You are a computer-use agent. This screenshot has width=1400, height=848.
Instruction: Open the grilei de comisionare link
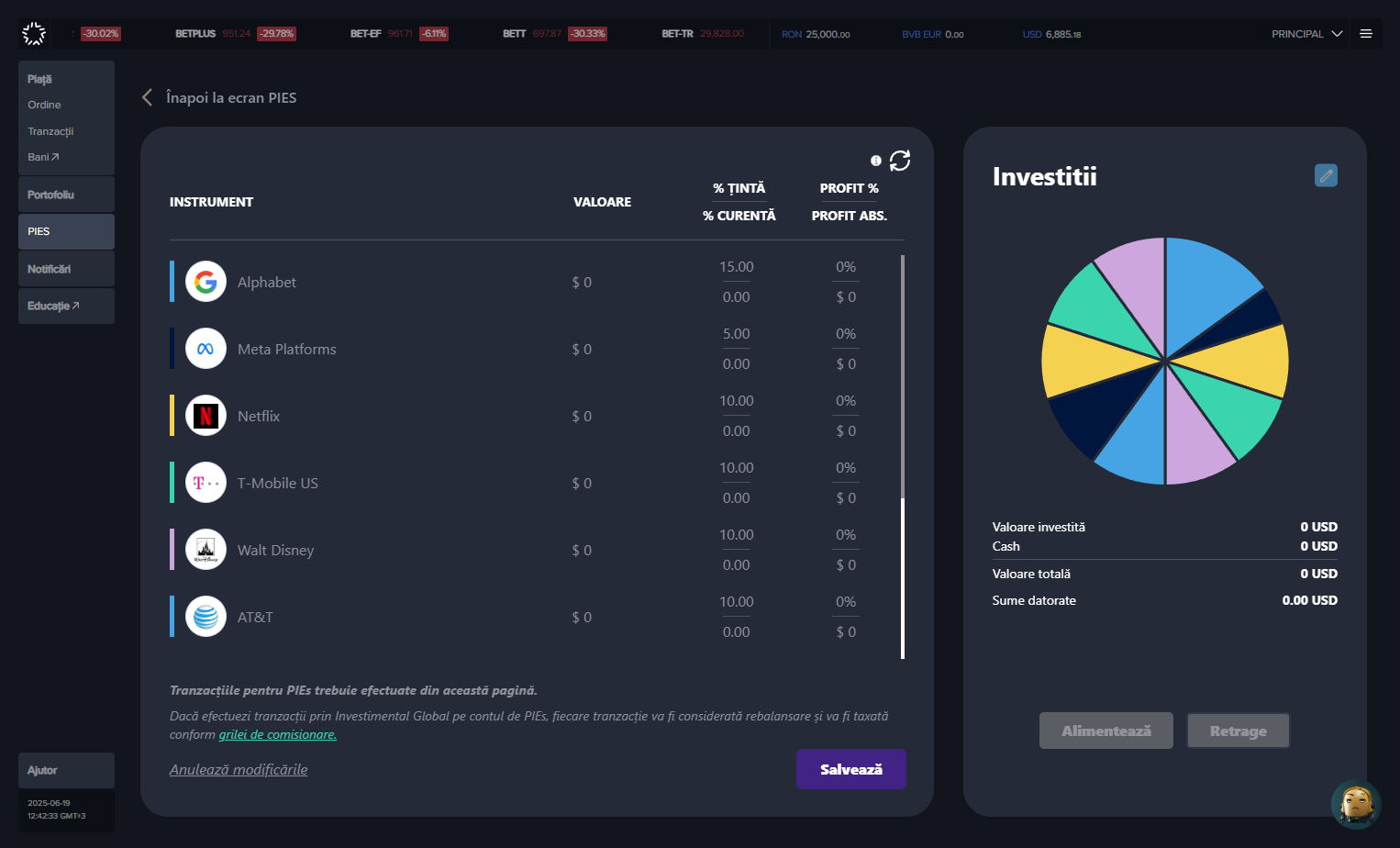pyautogui.click(x=278, y=734)
